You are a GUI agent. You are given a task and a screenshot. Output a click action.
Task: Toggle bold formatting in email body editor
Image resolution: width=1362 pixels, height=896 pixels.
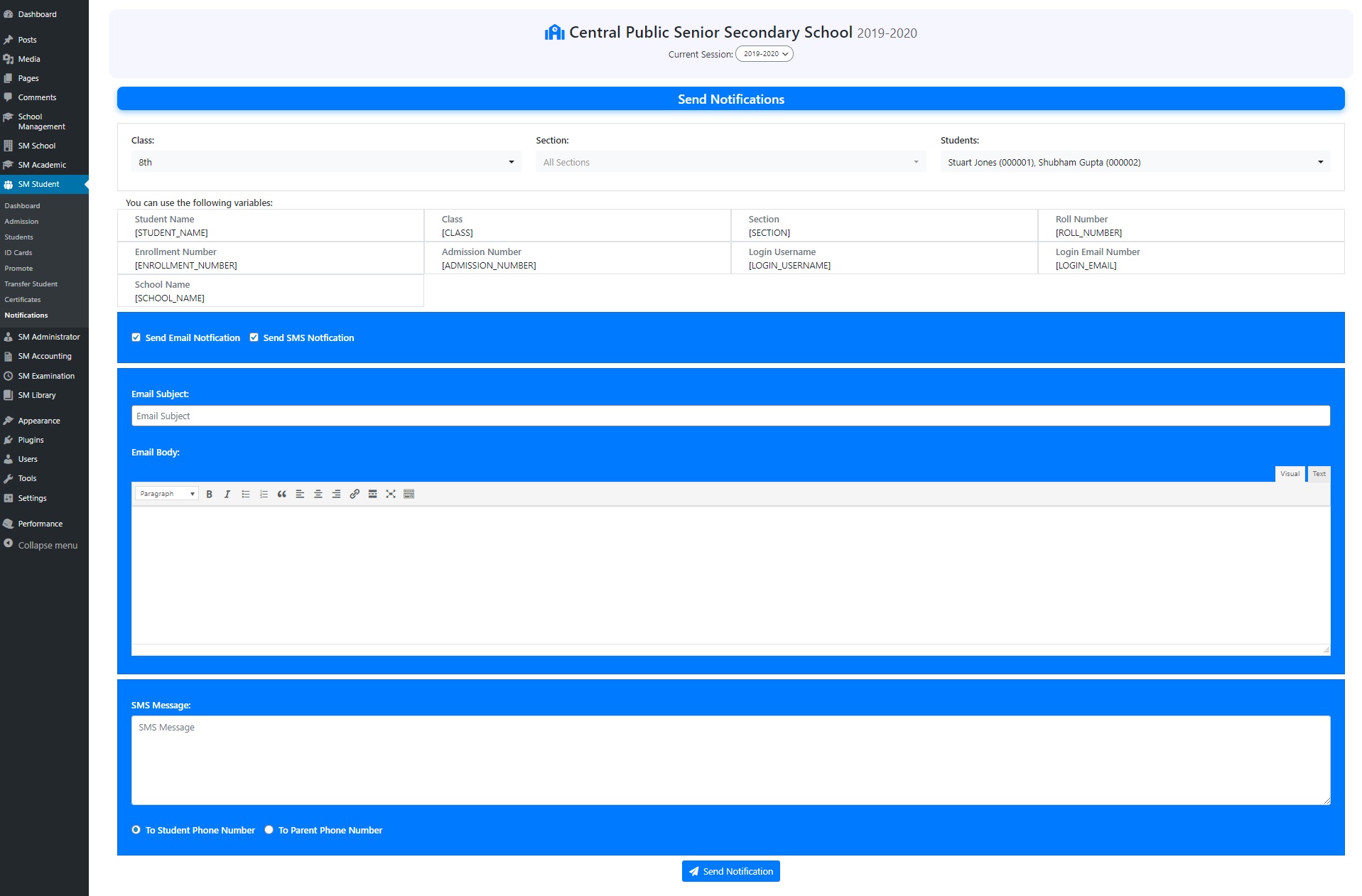[209, 494]
